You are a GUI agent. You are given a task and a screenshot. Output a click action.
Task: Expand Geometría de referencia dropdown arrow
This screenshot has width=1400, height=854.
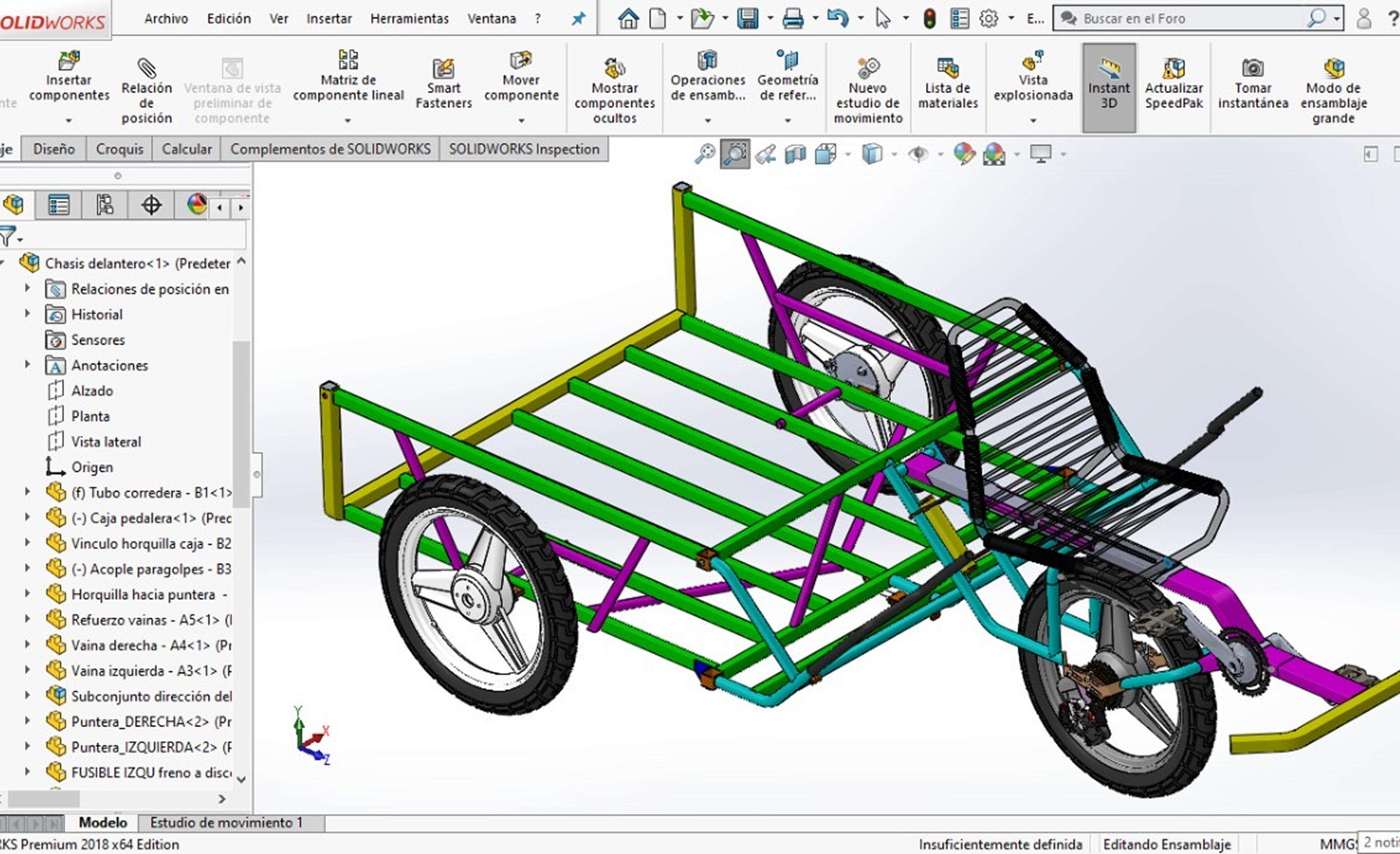(787, 121)
